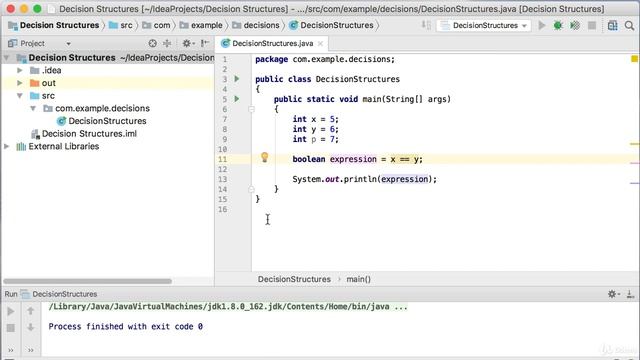Click the run gutter arrow on line 3
Viewport: 640px width, 360px height.
click(237, 79)
